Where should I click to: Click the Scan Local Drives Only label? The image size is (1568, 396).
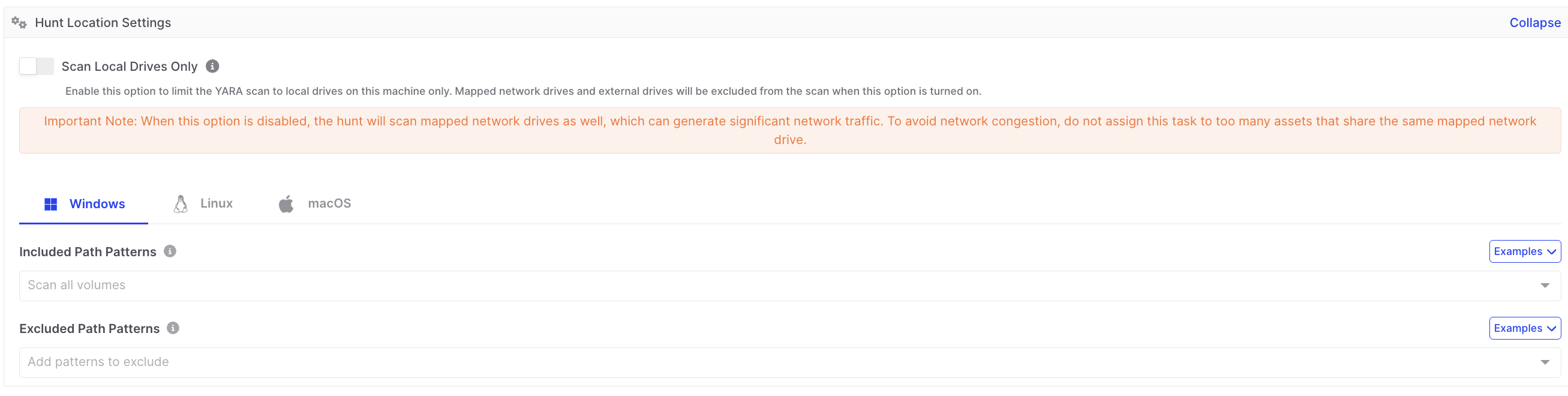coord(130,67)
